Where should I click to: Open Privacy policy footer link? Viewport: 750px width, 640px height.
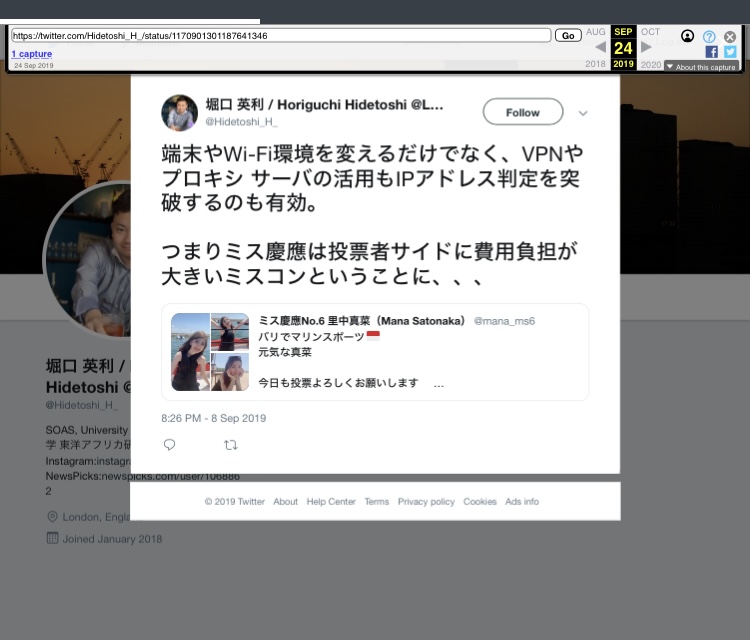[426, 502]
